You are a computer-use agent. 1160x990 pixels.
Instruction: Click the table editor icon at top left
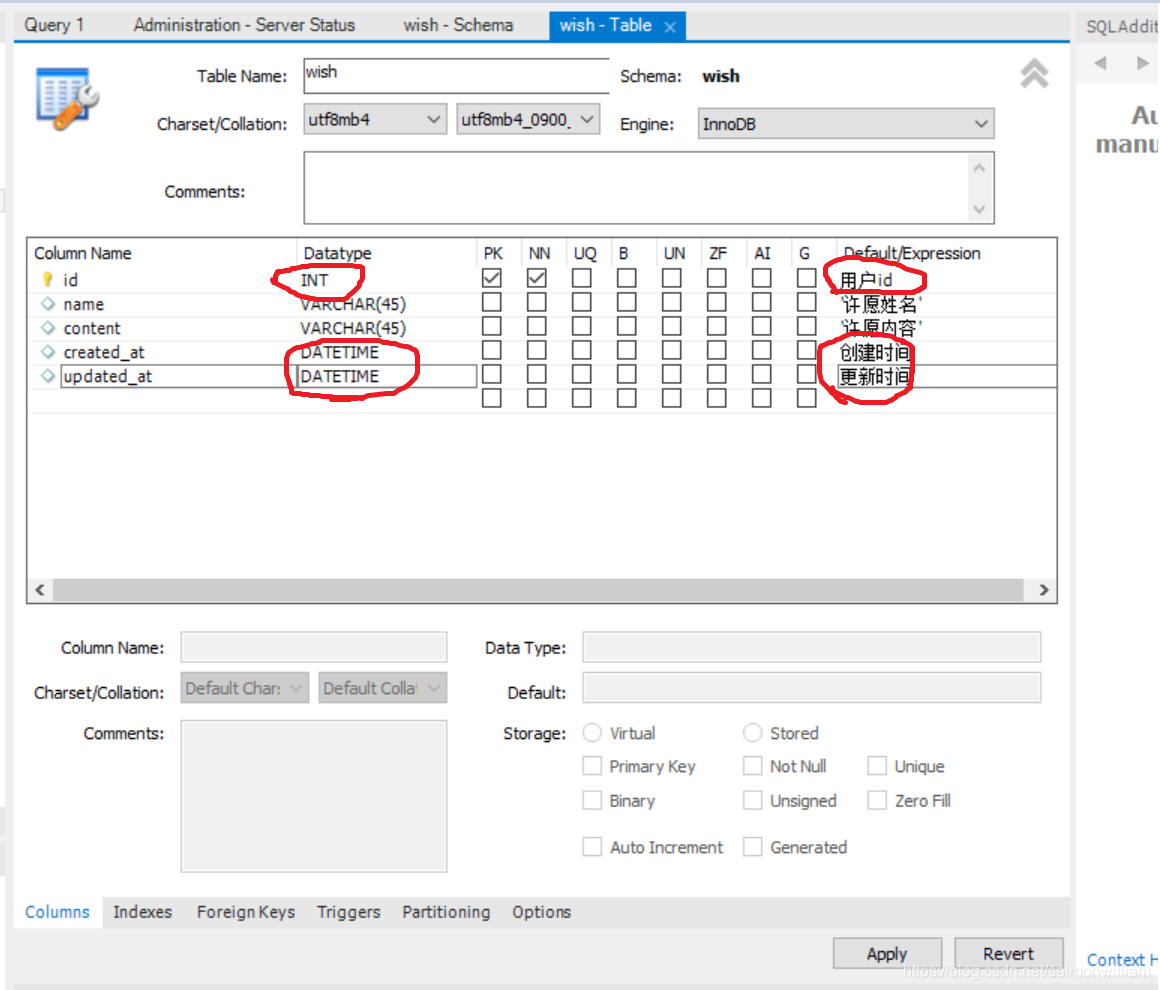point(66,99)
